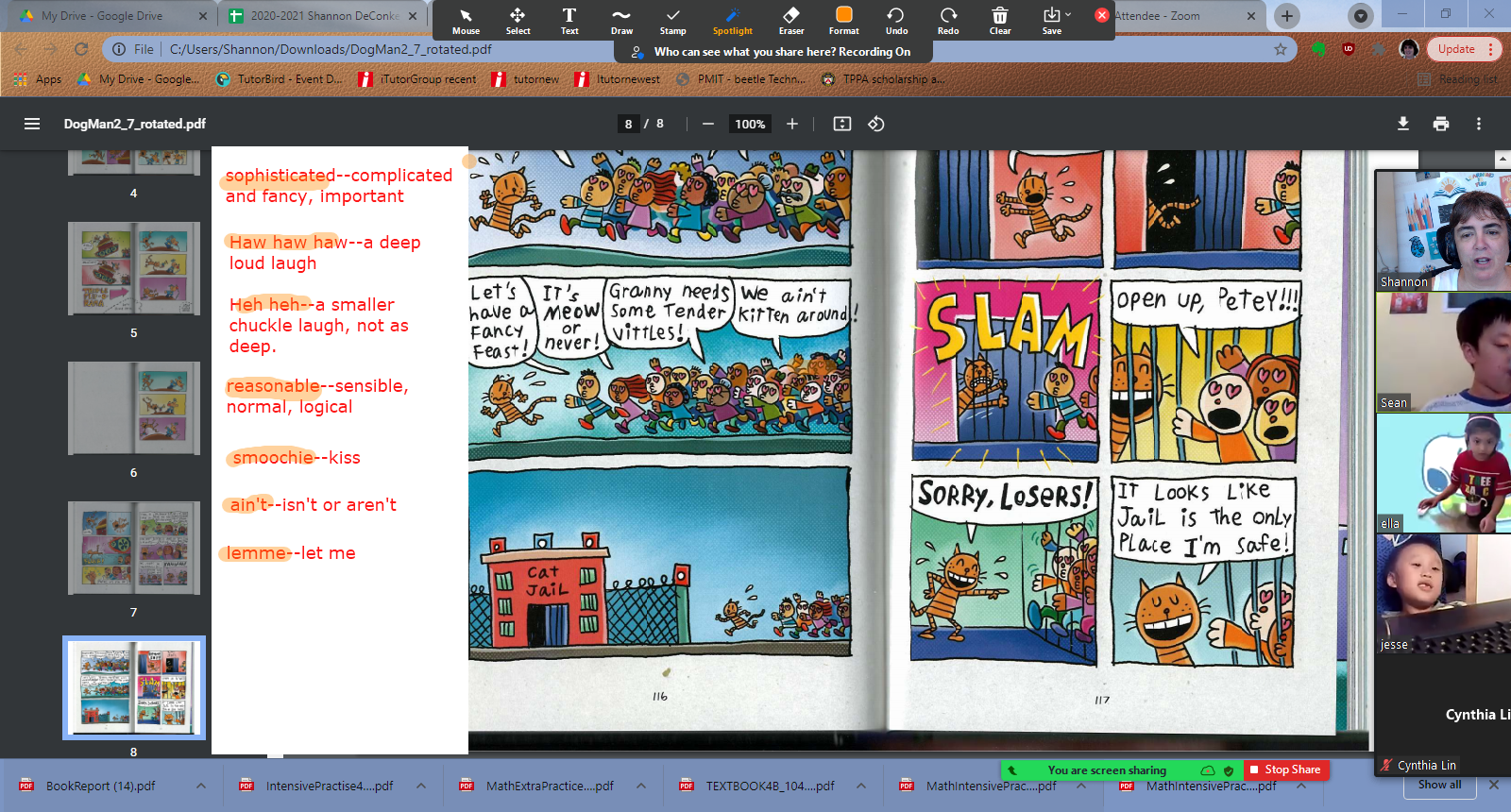1511x812 pixels.
Task: Save the annotated screen
Action: coord(1051,21)
